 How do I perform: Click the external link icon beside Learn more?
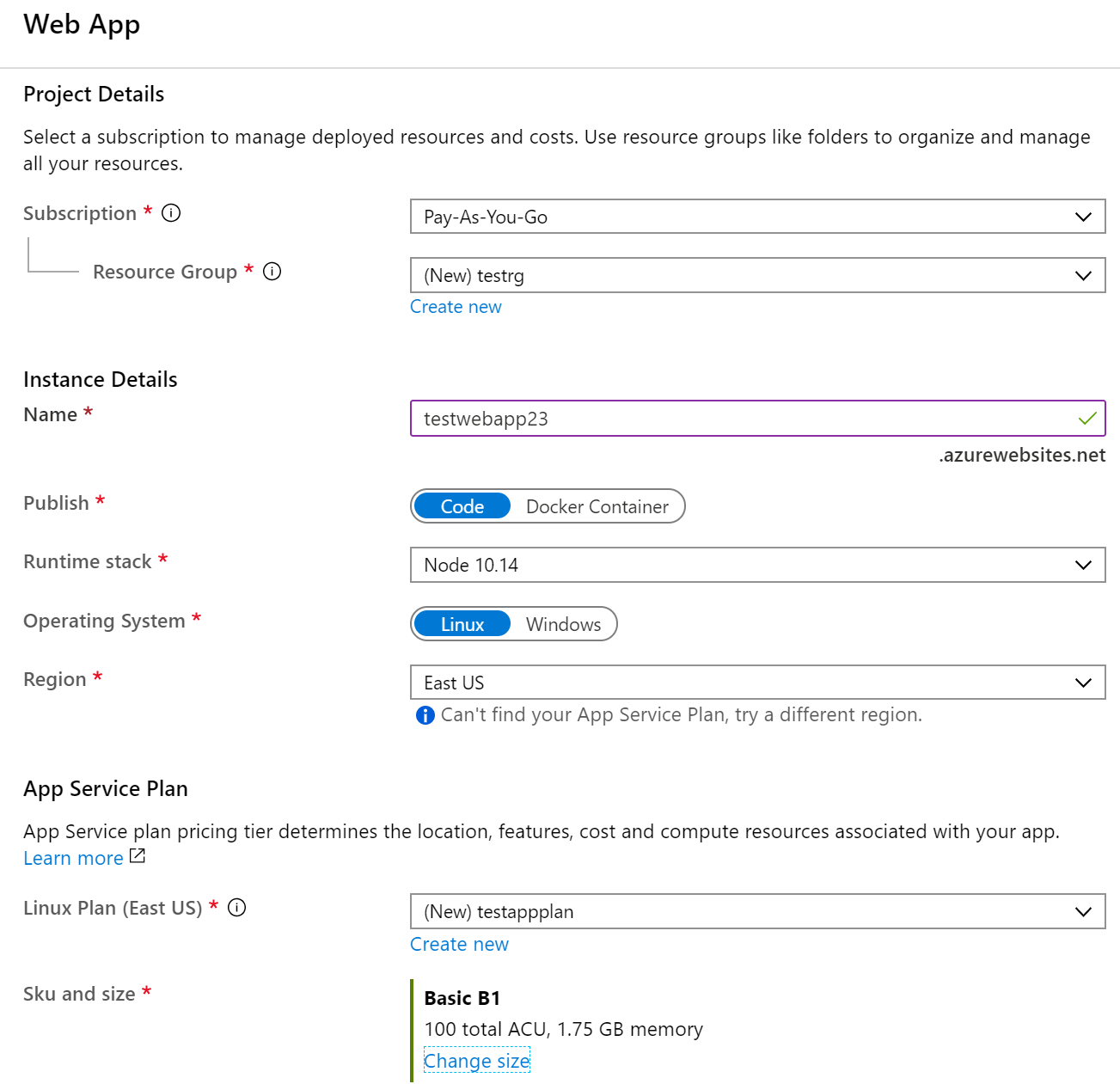coord(138,856)
